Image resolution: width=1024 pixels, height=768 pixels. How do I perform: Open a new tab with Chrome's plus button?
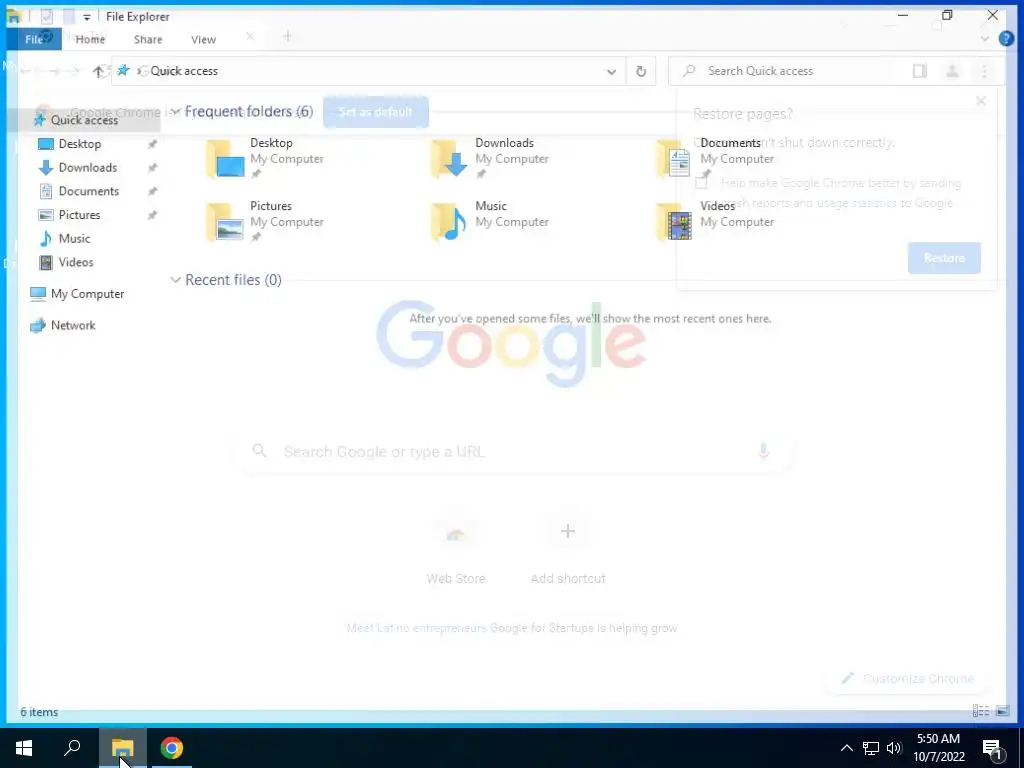point(287,37)
